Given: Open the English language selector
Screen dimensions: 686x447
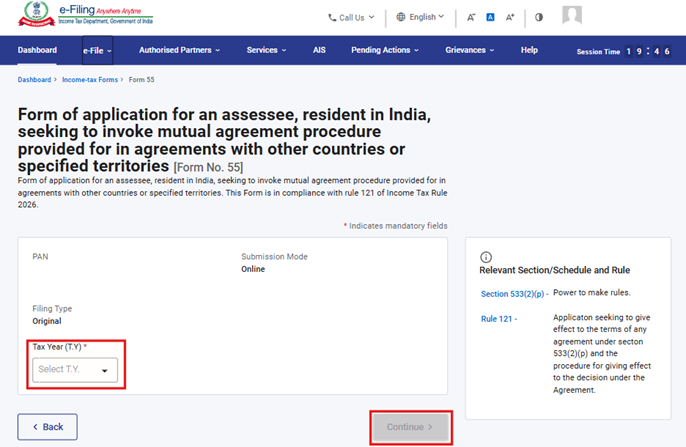Looking at the screenshot, I should tap(420, 17).
